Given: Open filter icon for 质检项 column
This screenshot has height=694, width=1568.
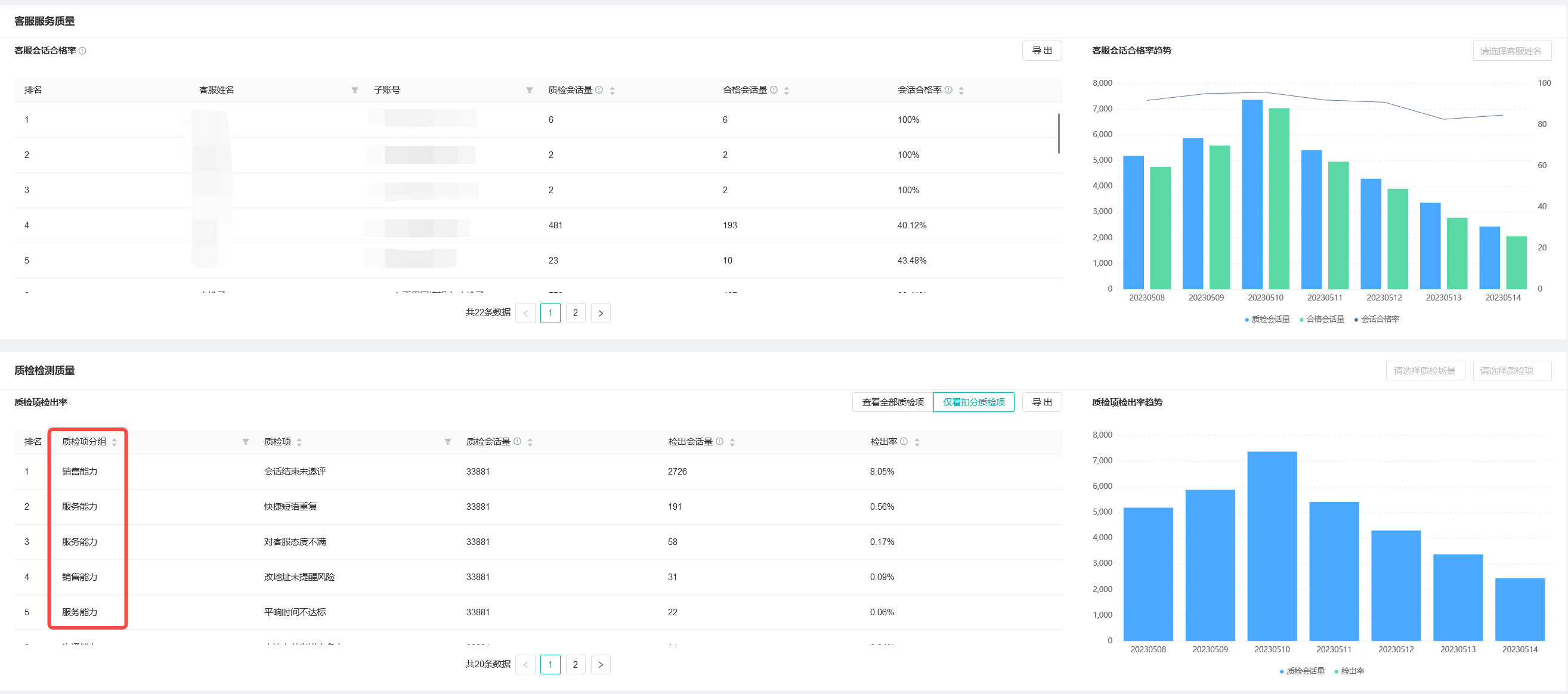Looking at the screenshot, I should (x=448, y=442).
